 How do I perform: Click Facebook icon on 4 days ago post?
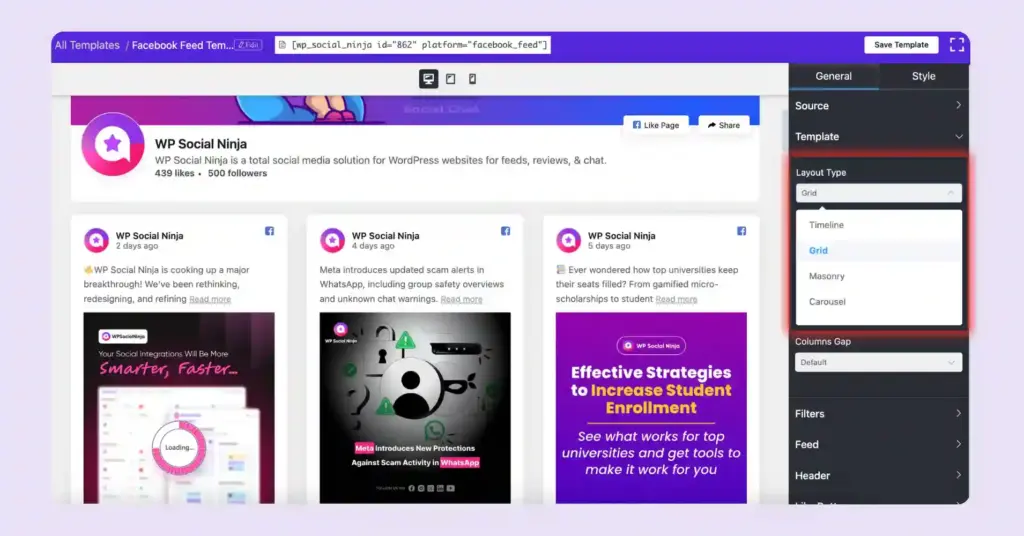coord(505,231)
